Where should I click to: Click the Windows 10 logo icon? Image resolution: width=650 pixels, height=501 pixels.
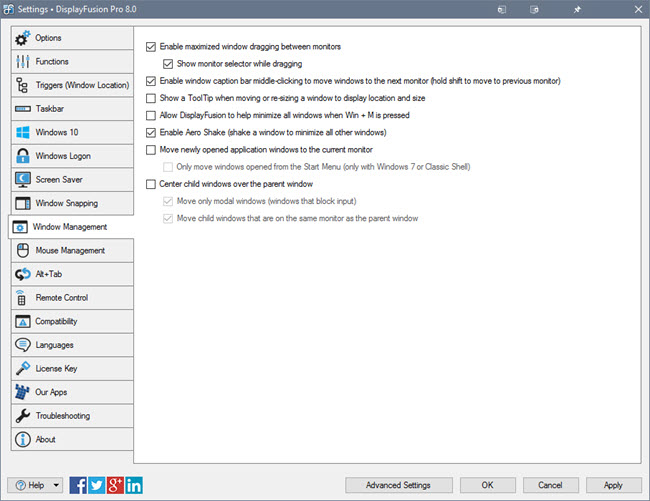(x=23, y=132)
